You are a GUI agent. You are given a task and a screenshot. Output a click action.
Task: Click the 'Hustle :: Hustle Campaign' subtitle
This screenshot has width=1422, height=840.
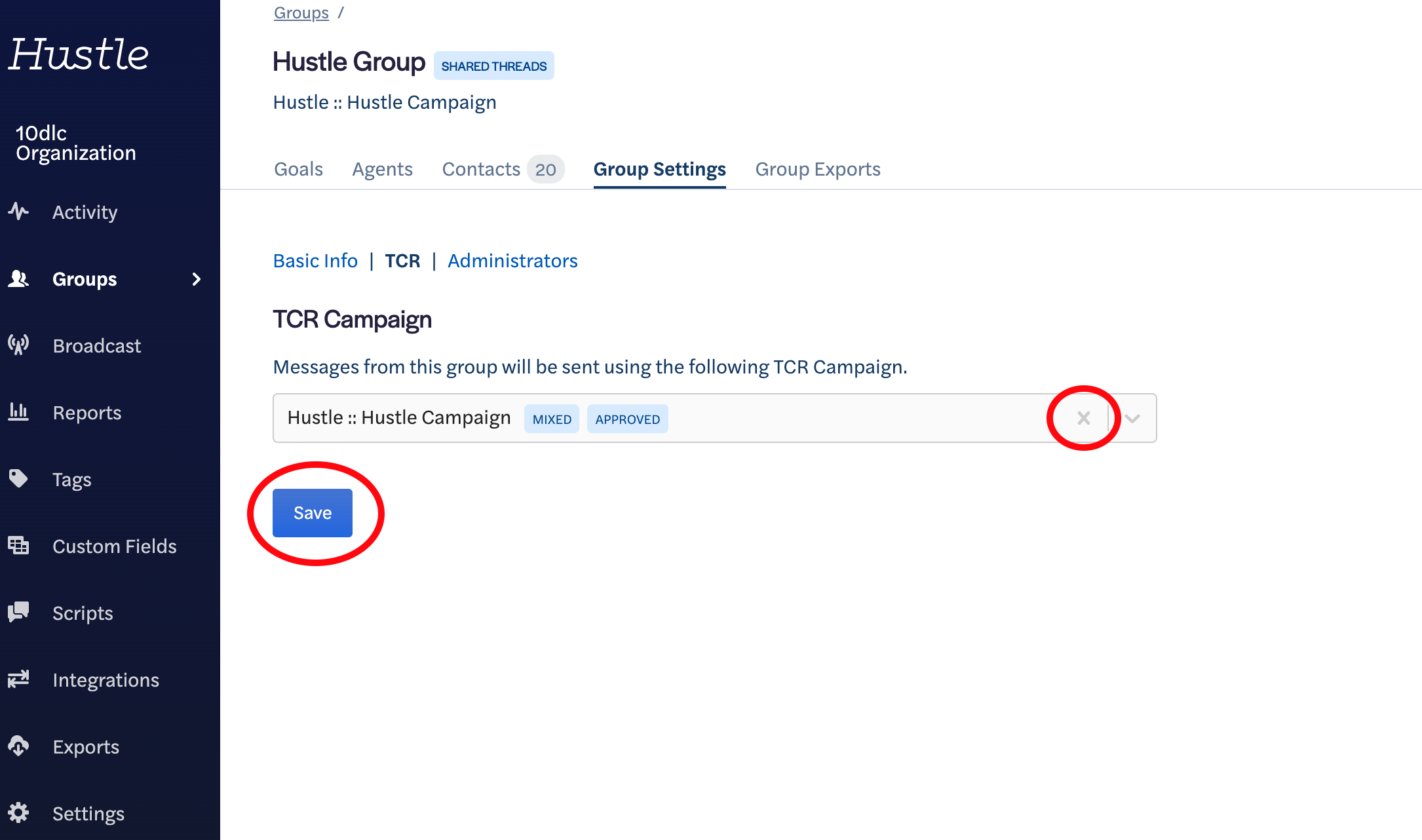(x=385, y=102)
